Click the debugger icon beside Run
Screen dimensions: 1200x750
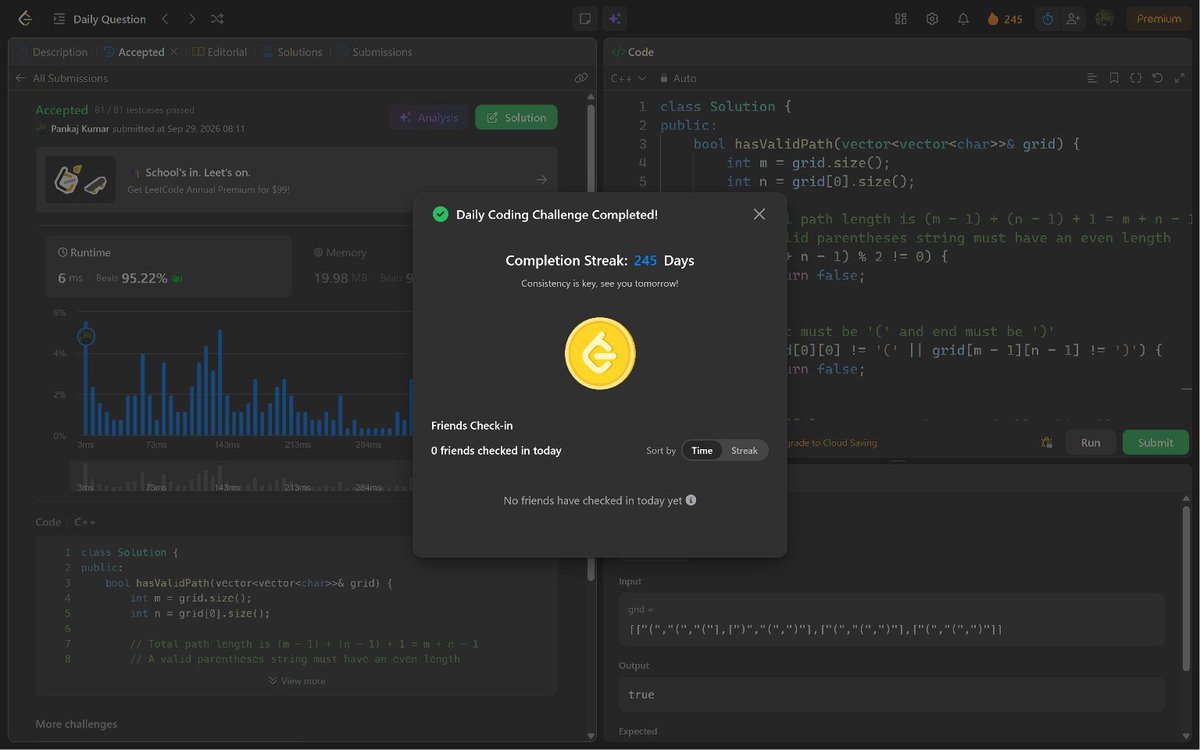[x=1046, y=442]
